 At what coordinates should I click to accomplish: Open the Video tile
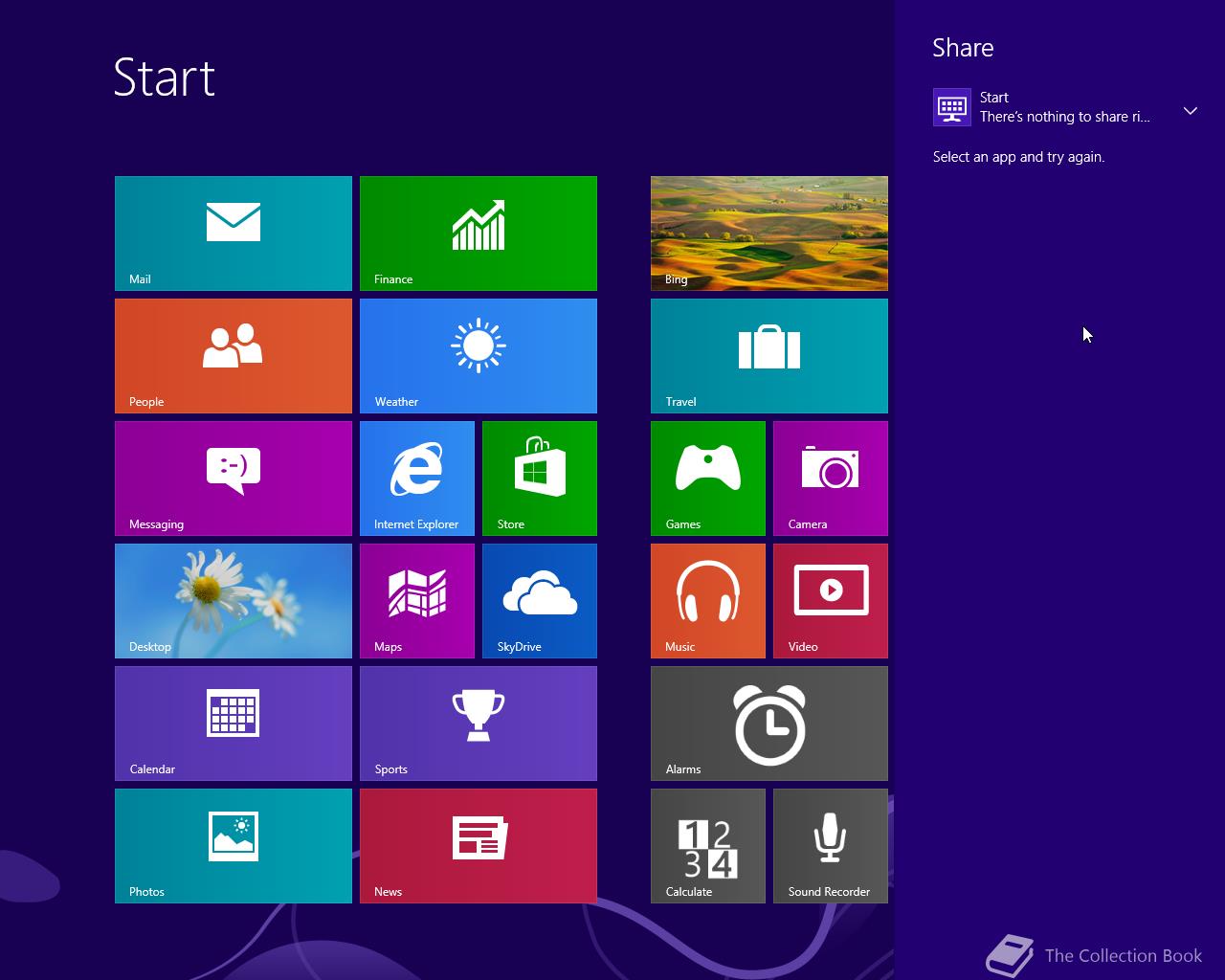pyautogui.click(x=831, y=601)
